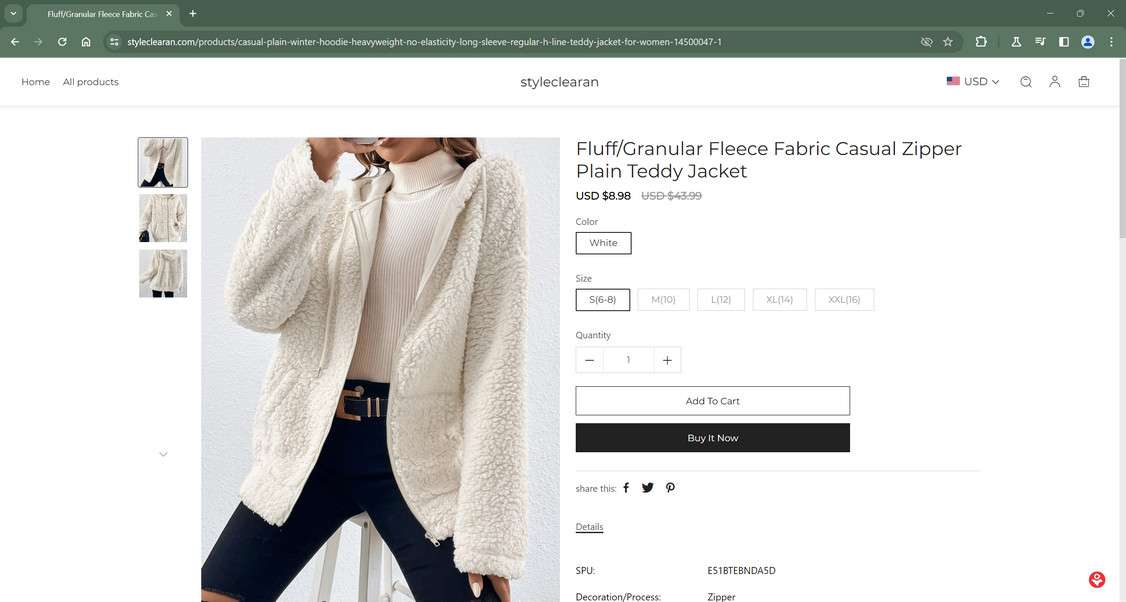
Task: Open the account sign-in icon
Action: (1054, 81)
